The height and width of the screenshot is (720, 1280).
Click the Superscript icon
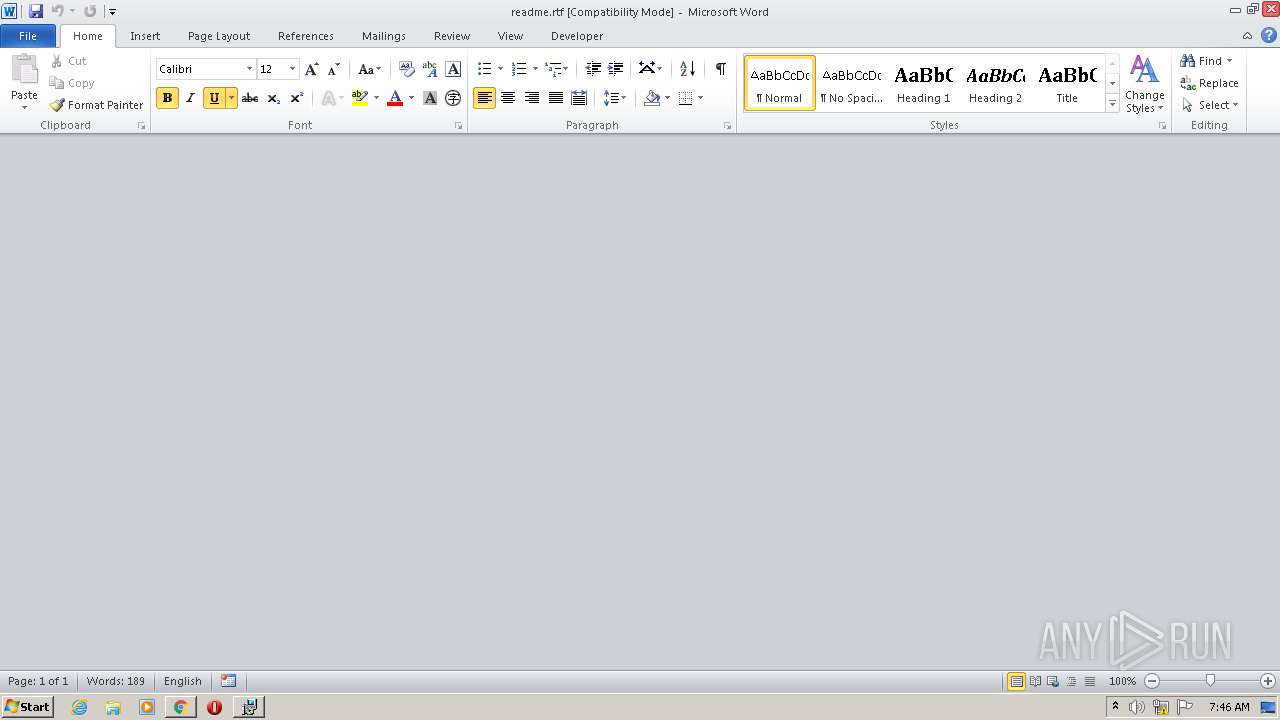click(x=296, y=98)
